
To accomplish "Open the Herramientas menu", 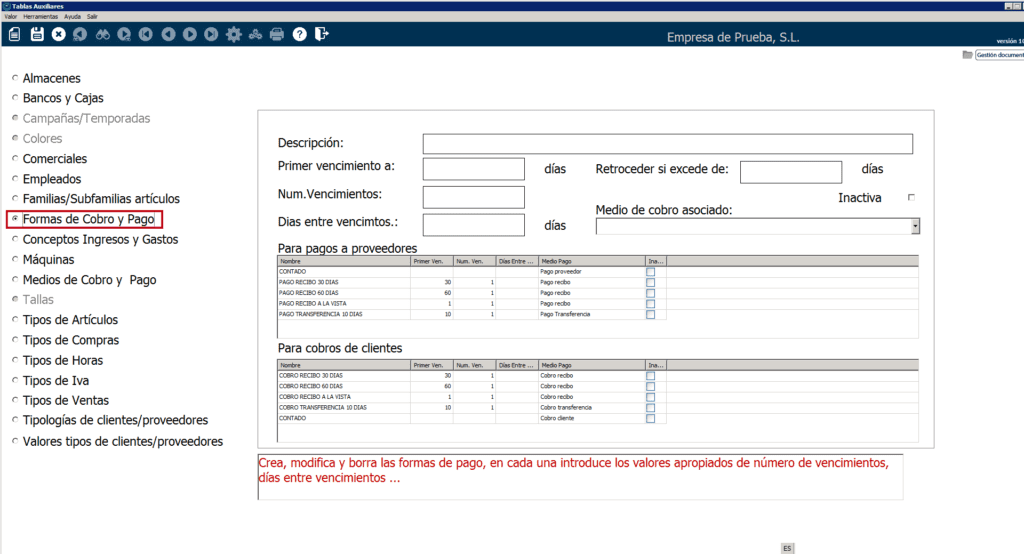I will point(41,17).
